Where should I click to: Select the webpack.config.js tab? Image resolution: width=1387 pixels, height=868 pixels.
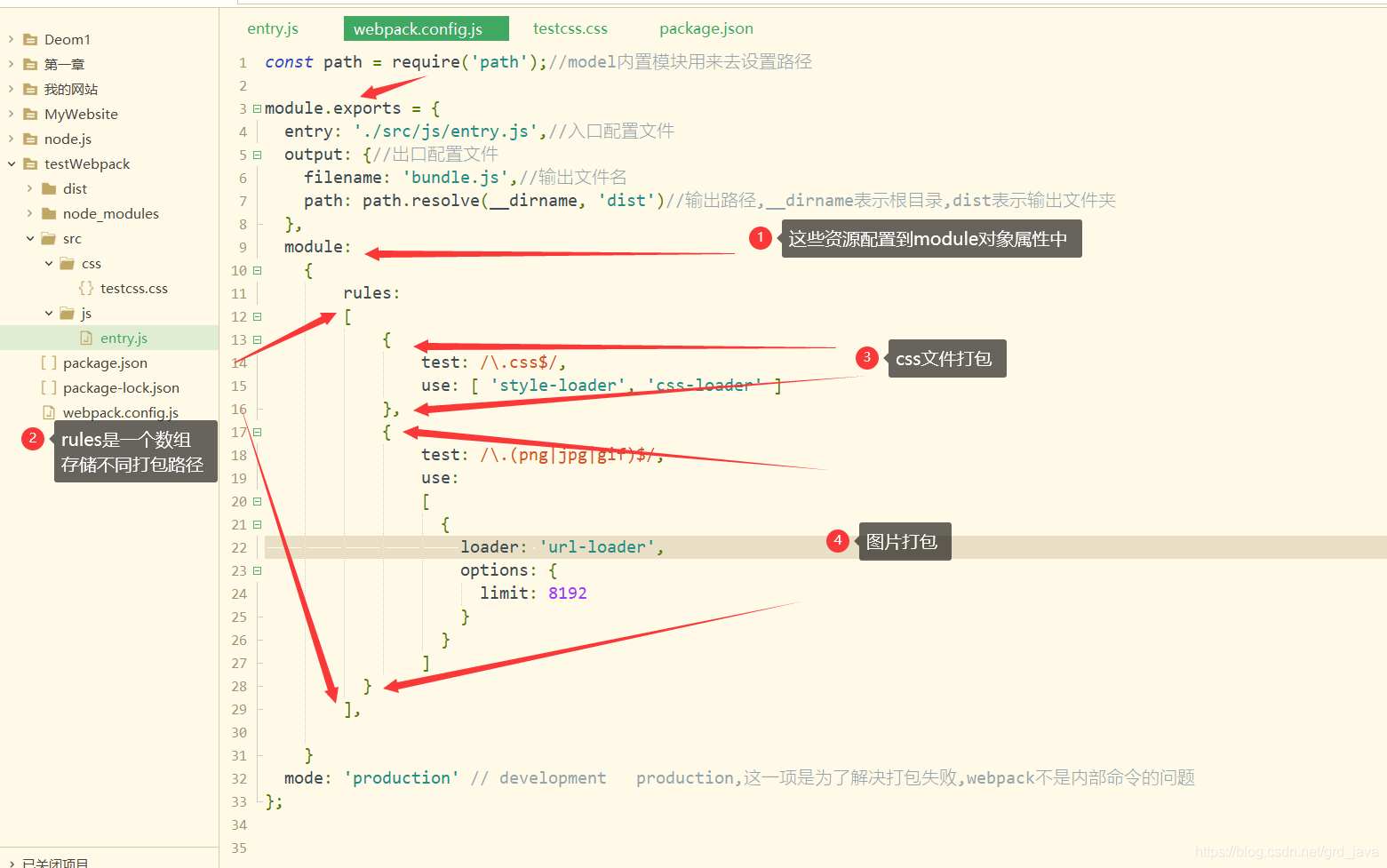[x=426, y=28]
